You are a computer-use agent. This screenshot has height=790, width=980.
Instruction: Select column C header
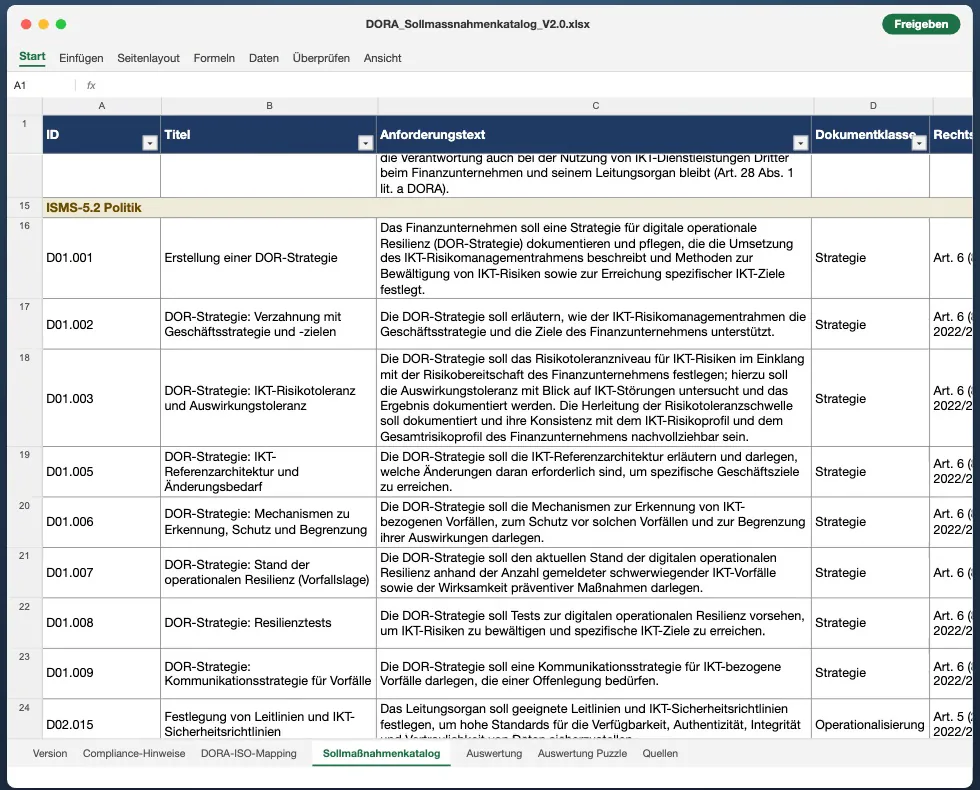[x=595, y=106]
